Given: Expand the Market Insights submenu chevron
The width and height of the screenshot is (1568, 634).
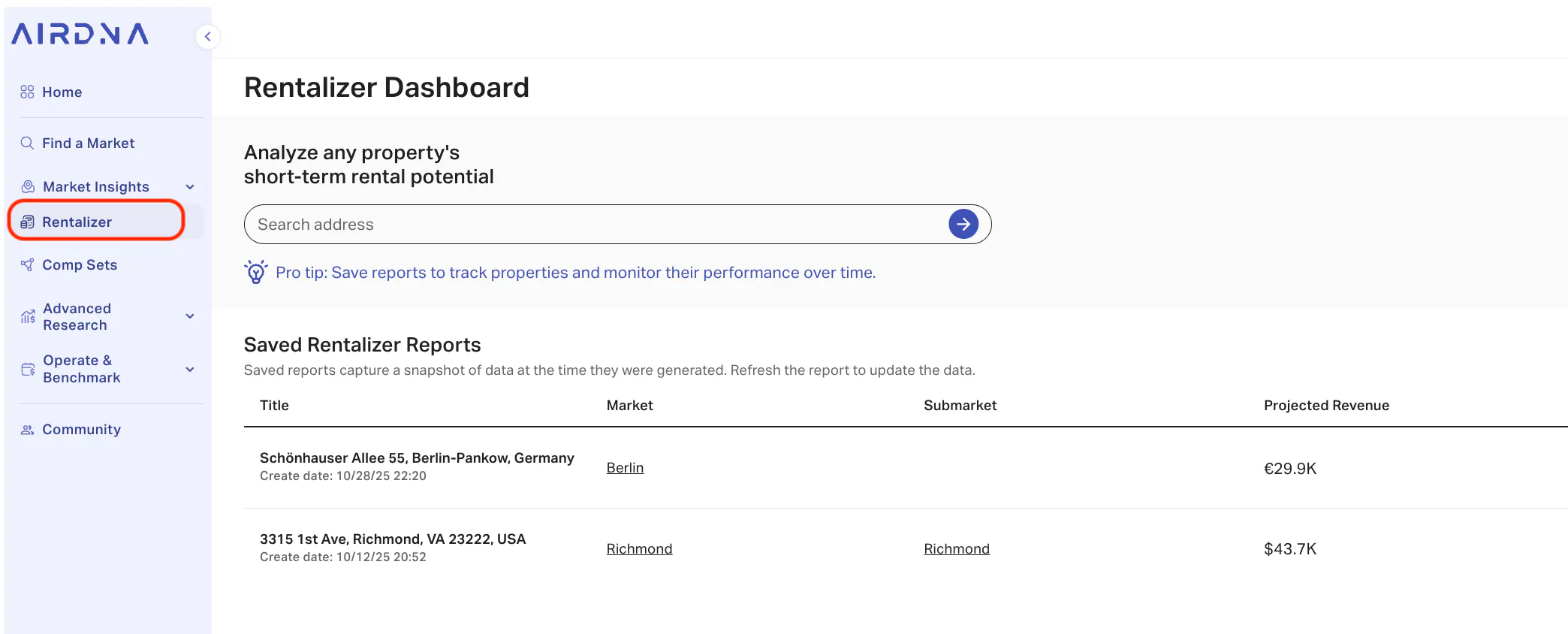Looking at the screenshot, I should (x=190, y=187).
